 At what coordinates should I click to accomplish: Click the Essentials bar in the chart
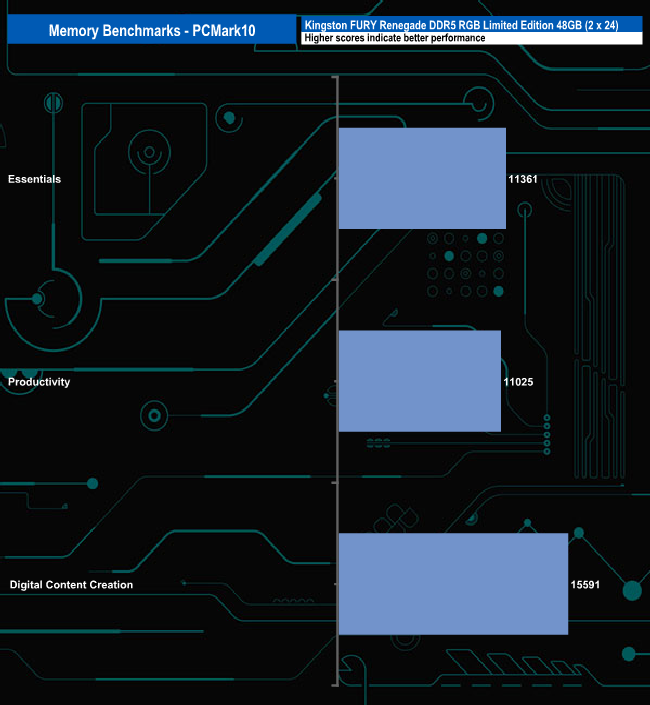coord(422,178)
